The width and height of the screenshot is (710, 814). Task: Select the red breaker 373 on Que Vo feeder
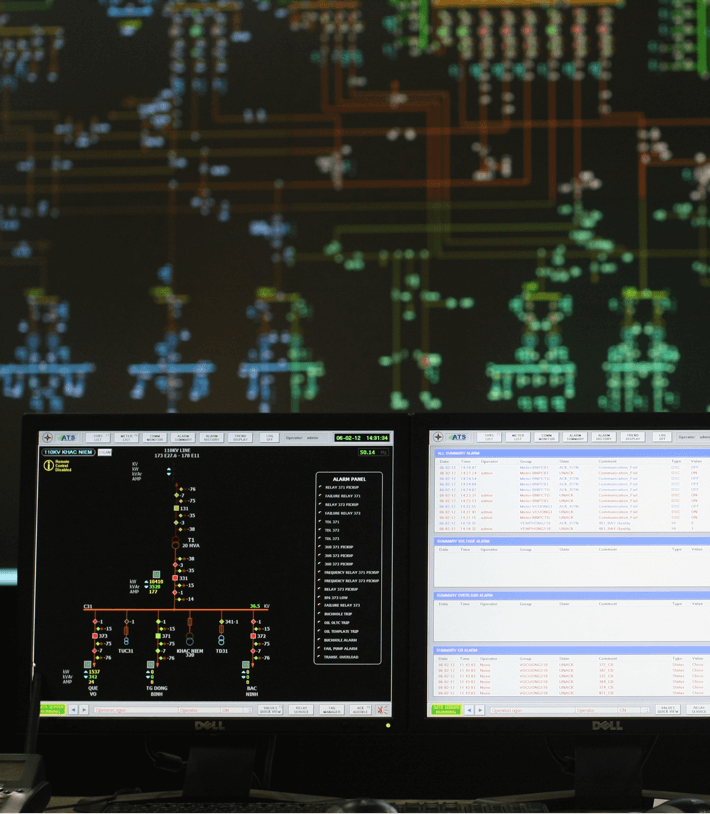[x=95, y=635]
